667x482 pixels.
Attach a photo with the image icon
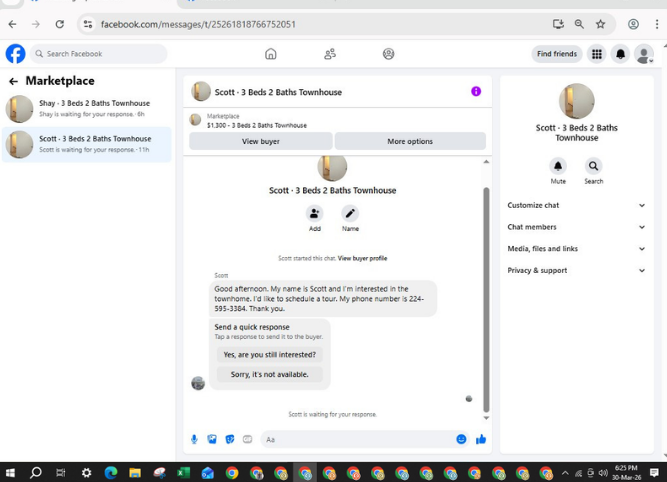212,439
